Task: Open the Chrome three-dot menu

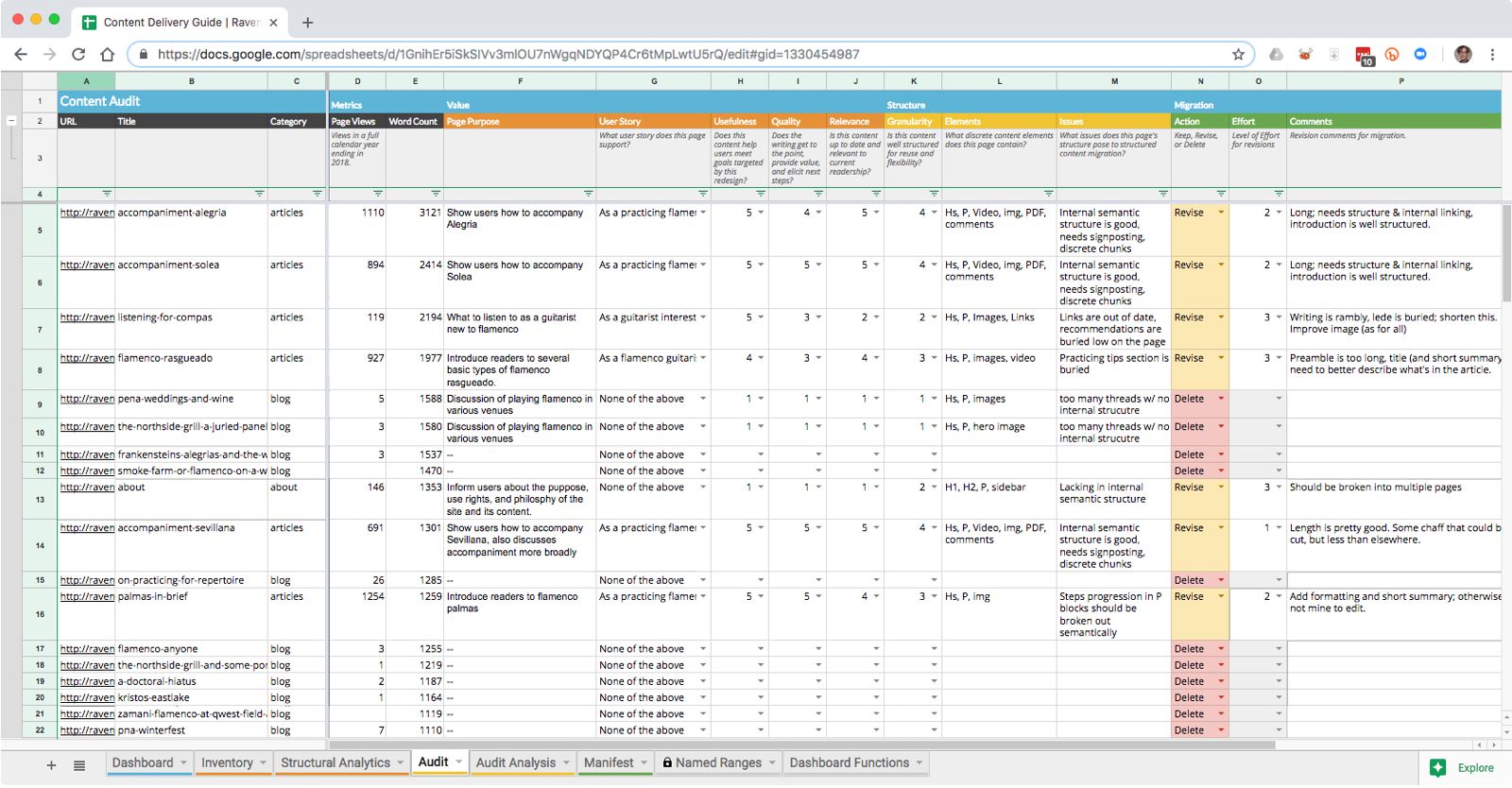Action: point(1492,55)
